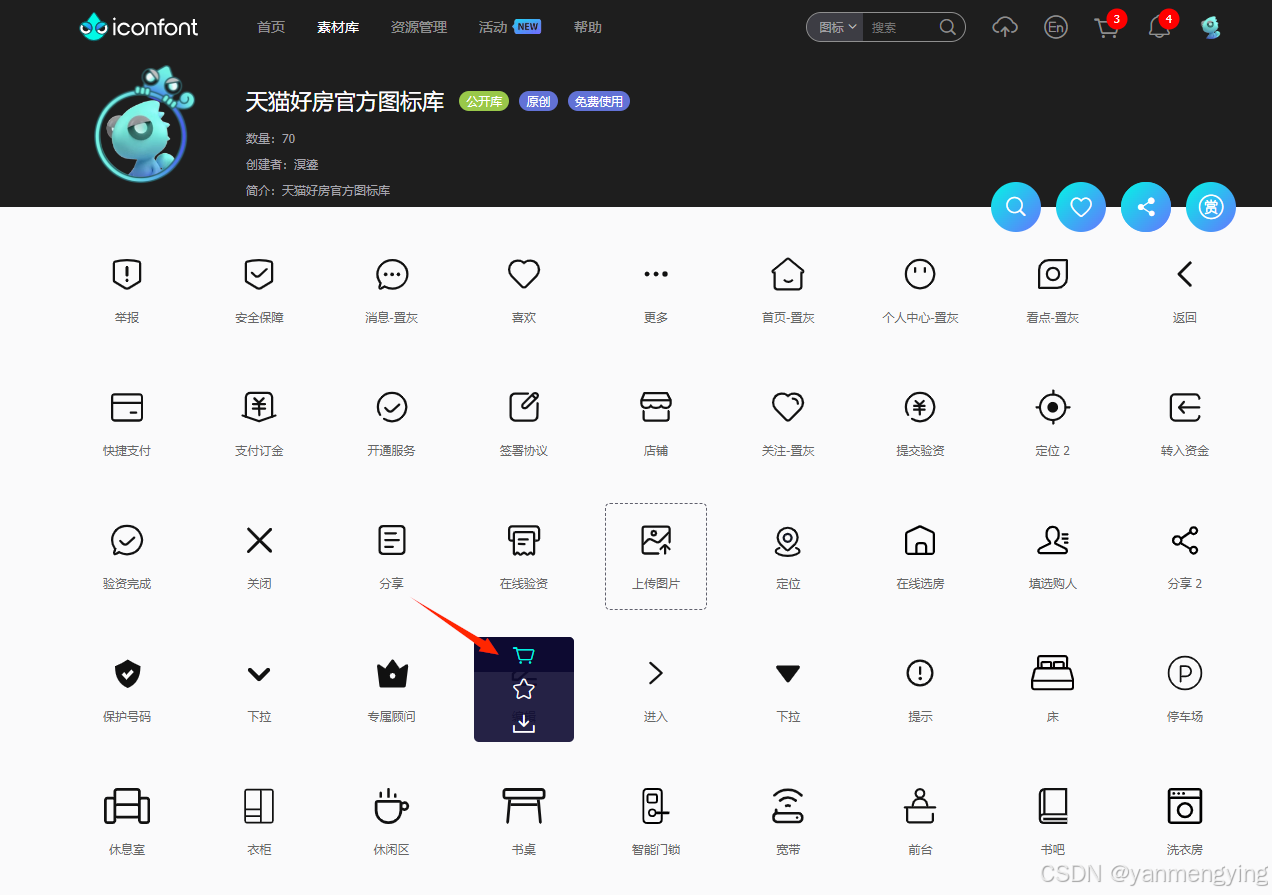1272x895 pixels.
Task: Click the 免费使用 tag
Action: [599, 101]
